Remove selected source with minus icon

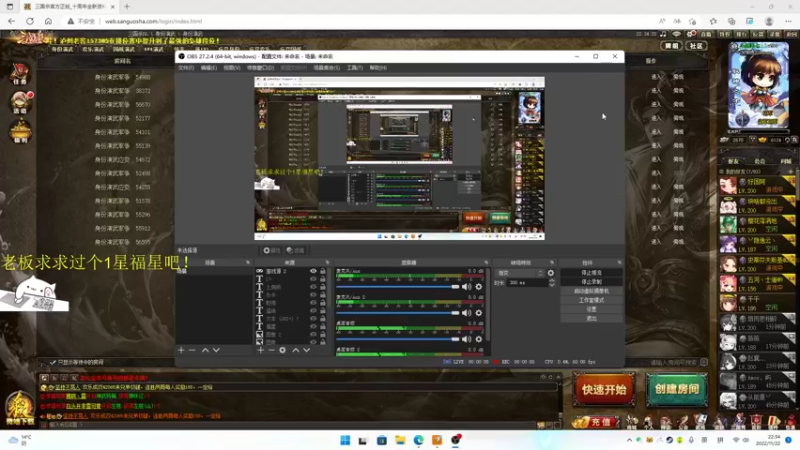pos(271,350)
